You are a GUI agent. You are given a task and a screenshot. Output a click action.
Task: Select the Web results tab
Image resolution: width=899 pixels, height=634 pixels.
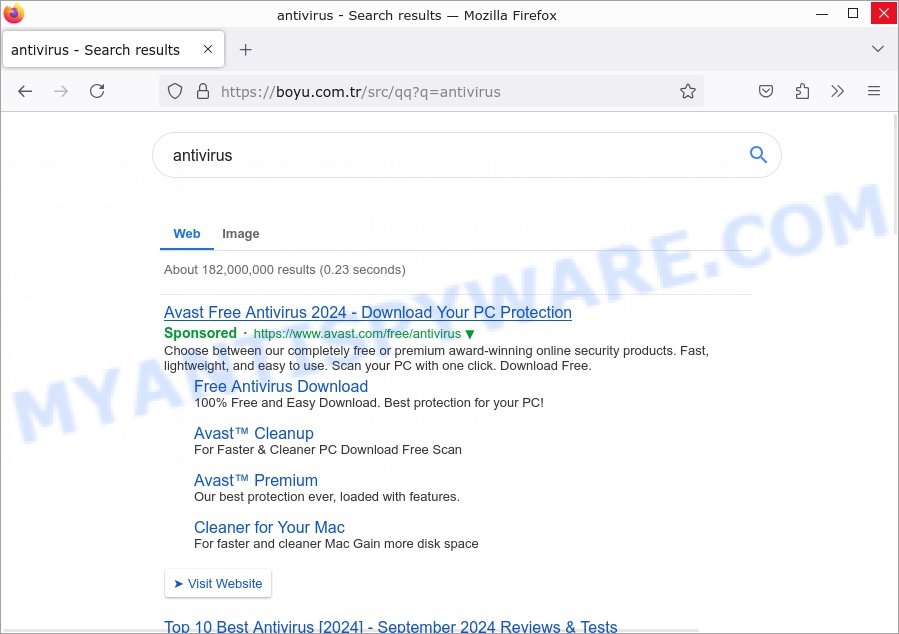tap(187, 234)
